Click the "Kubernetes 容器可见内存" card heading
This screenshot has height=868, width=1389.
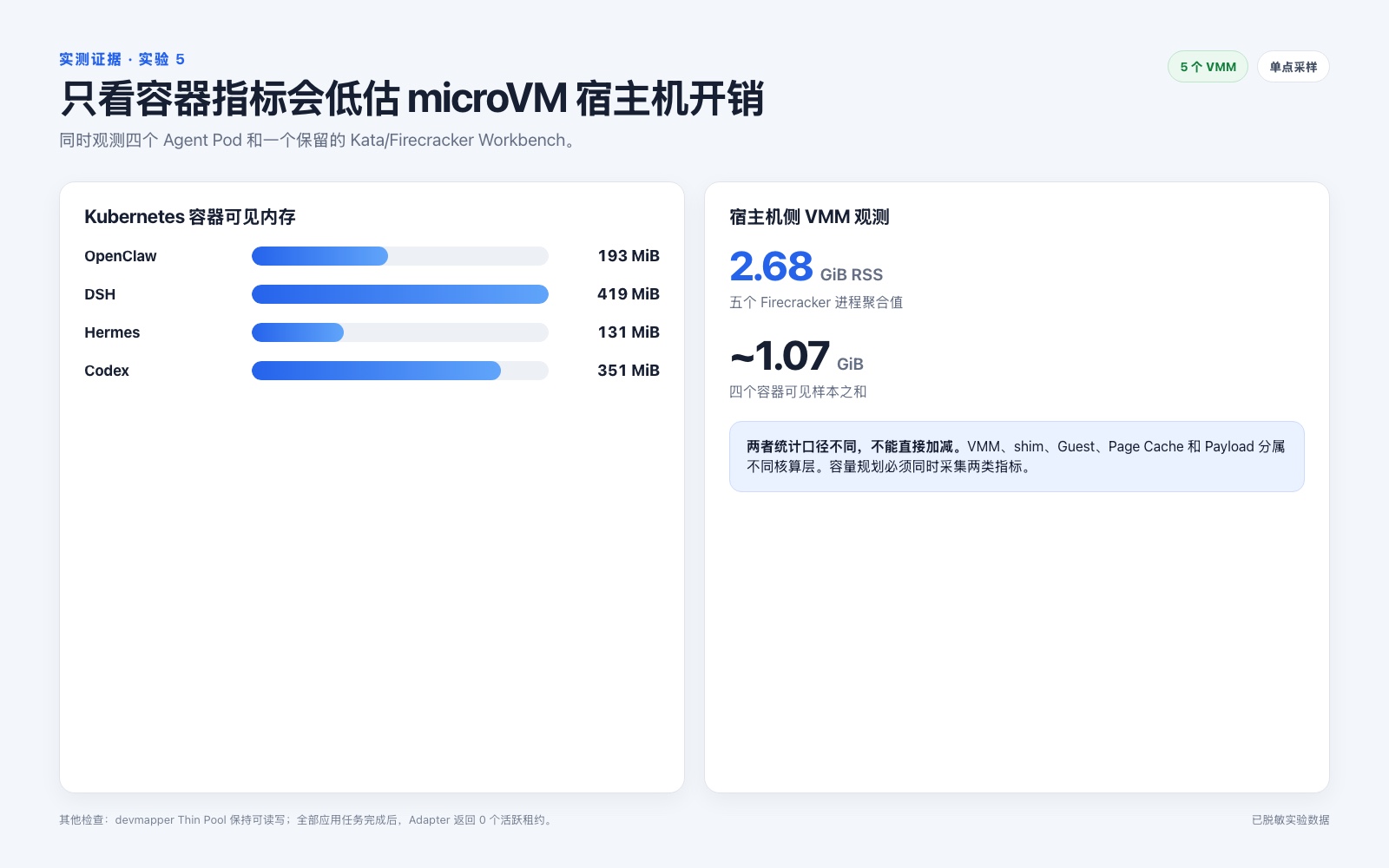coord(190,217)
